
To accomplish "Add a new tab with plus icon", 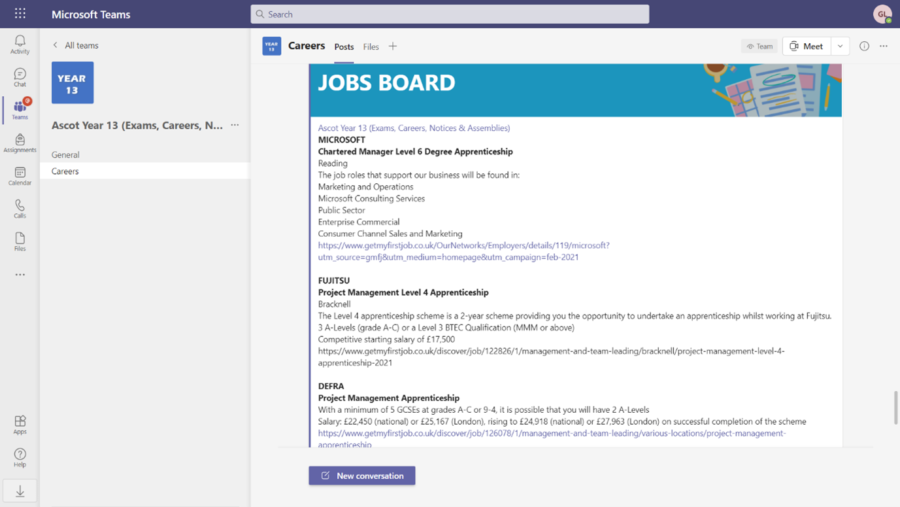I will [x=393, y=46].
